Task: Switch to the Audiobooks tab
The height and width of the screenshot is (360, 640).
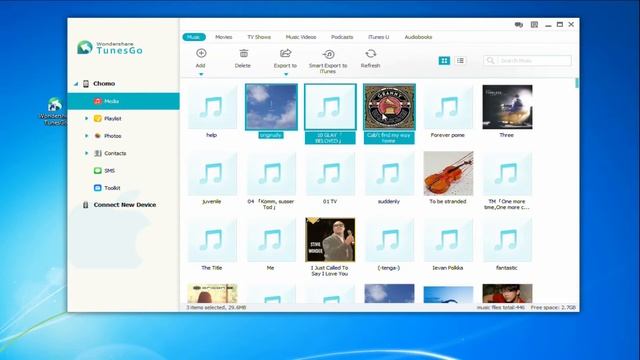Action: 418,37
